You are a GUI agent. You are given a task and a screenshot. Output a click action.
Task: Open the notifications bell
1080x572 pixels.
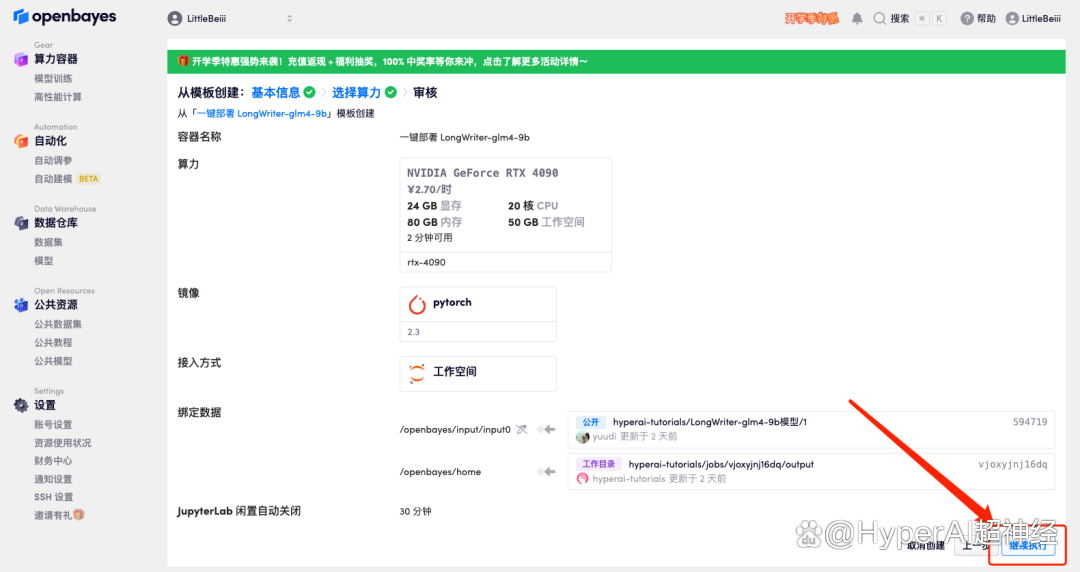(857, 19)
